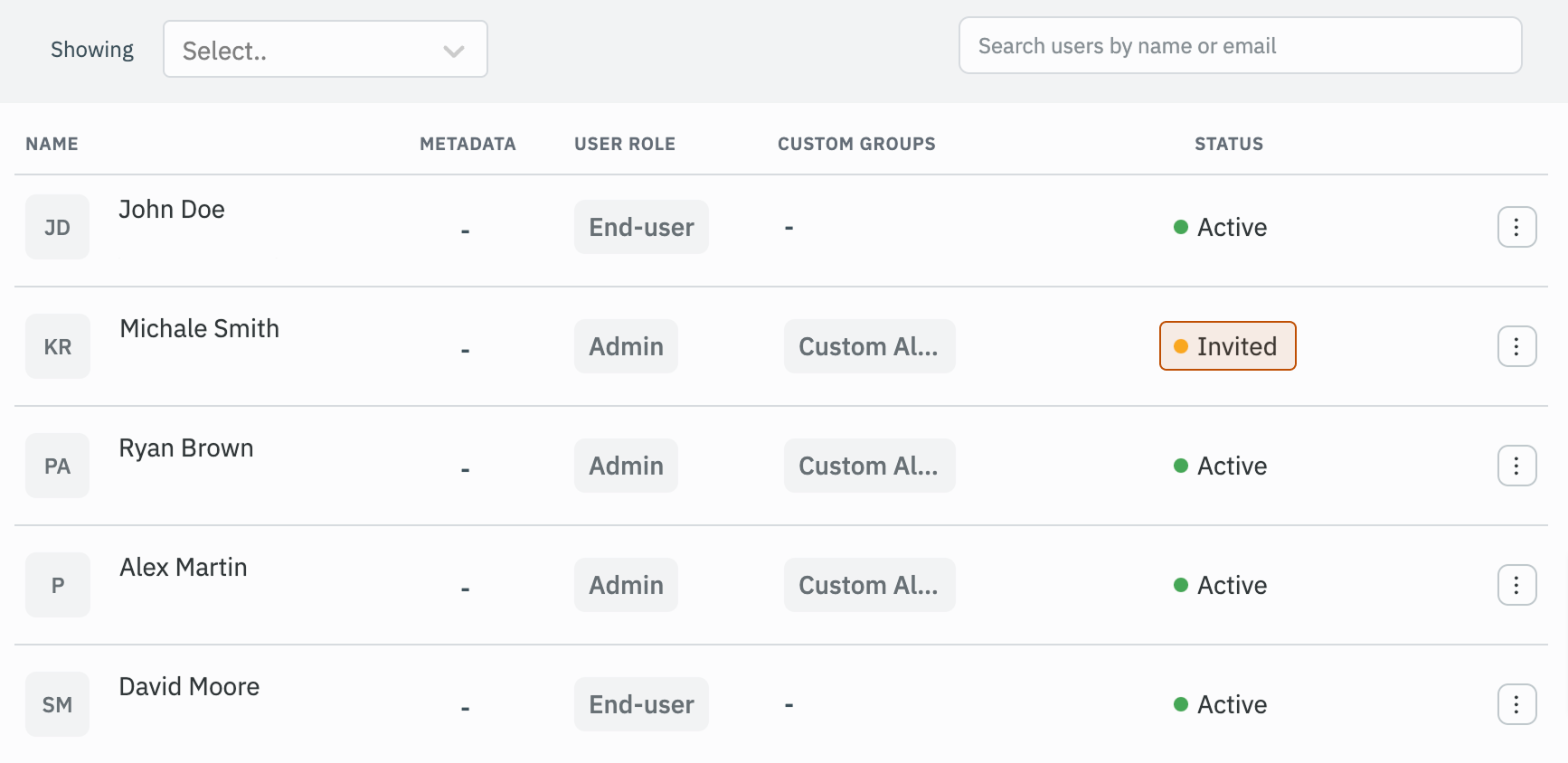Open the three-dot menu for Michale Smith
Image resolution: width=1568 pixels, height=763 pixels.
(x=1516, y=346)
